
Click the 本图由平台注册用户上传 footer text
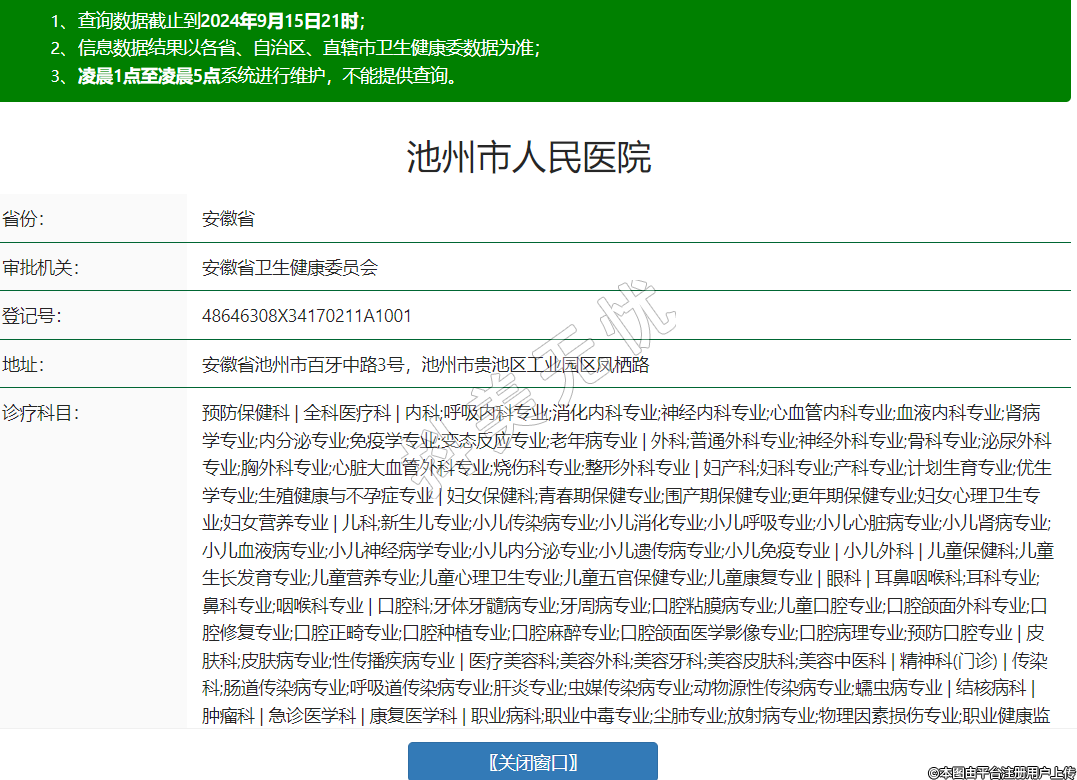pos(1001,772)
